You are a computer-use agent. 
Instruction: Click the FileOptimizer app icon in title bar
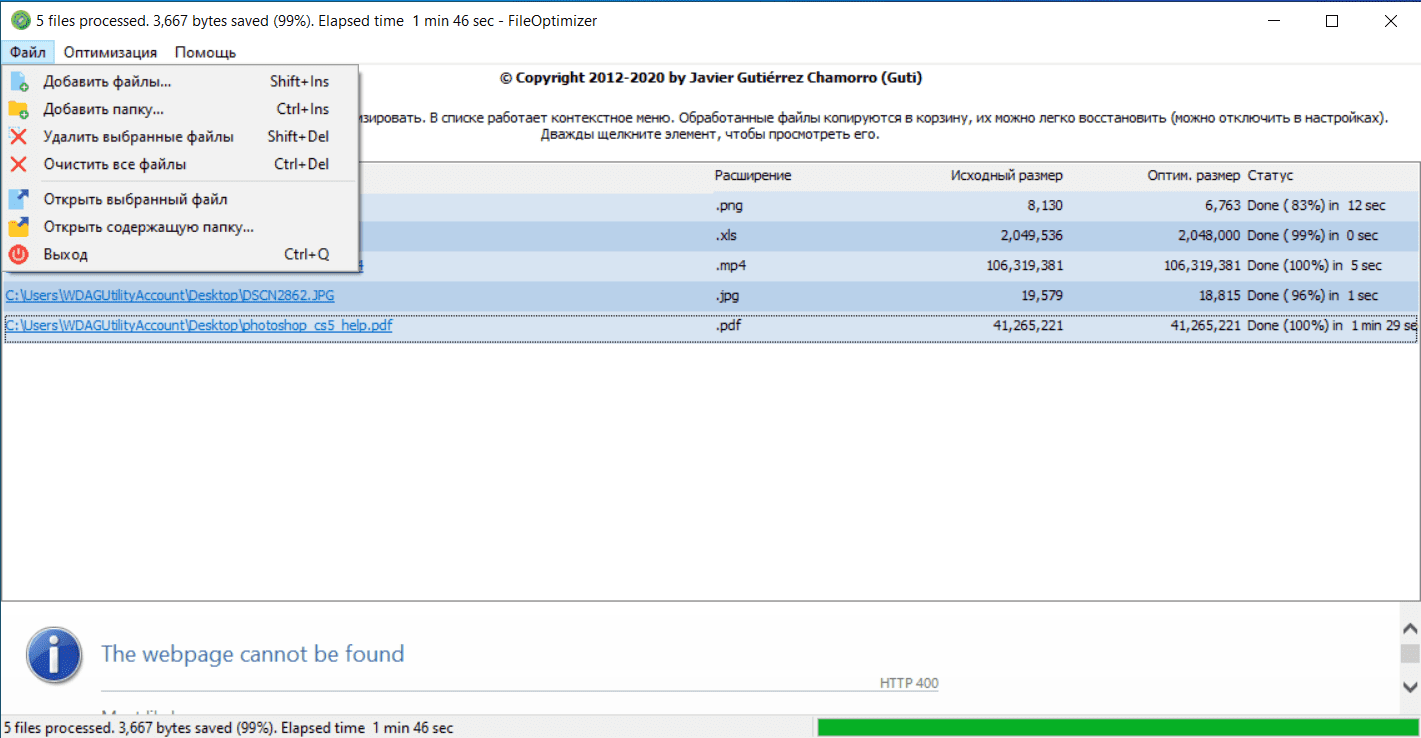(x=19, y=21)
